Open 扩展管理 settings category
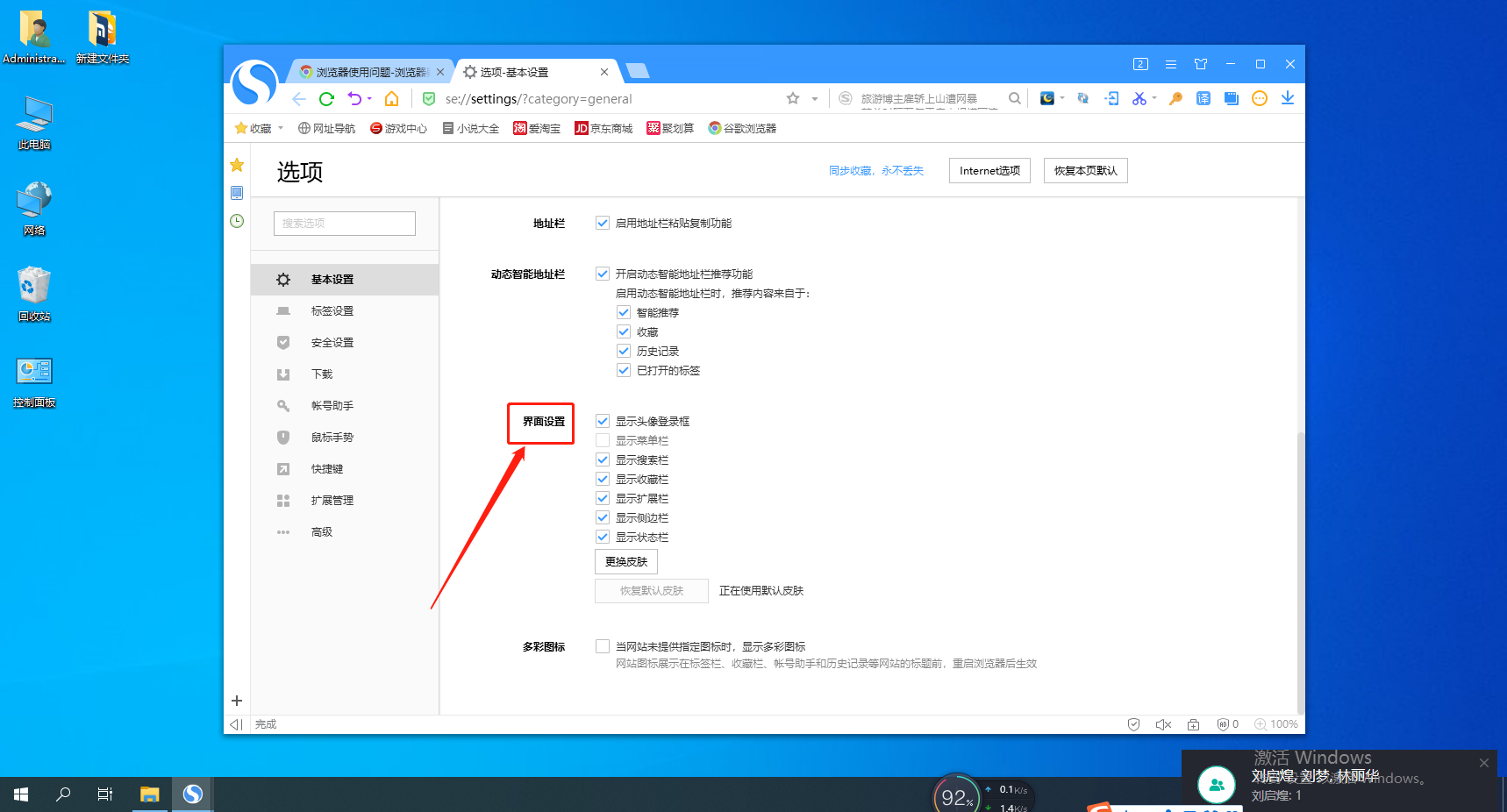The image size is (1507, 812). 345,501
